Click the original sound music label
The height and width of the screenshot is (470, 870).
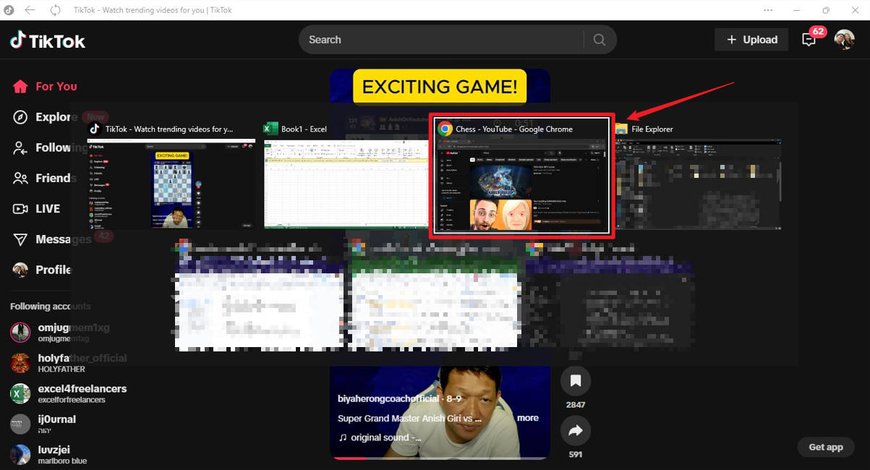(x=381, y=437)
